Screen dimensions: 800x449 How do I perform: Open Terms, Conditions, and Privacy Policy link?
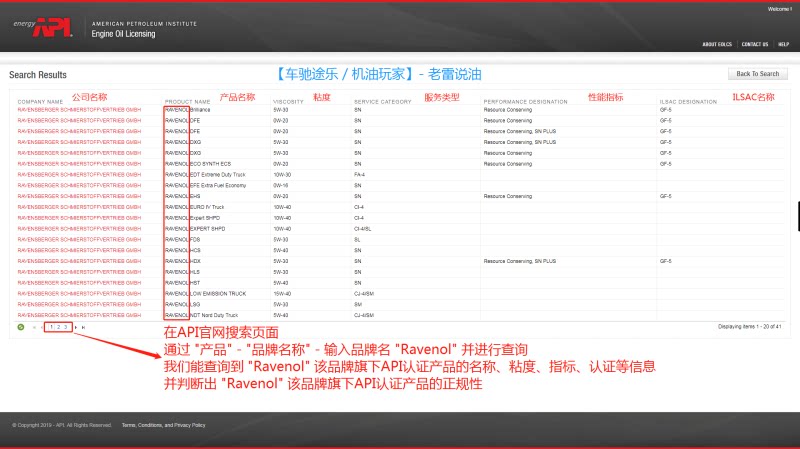point(163,425)
